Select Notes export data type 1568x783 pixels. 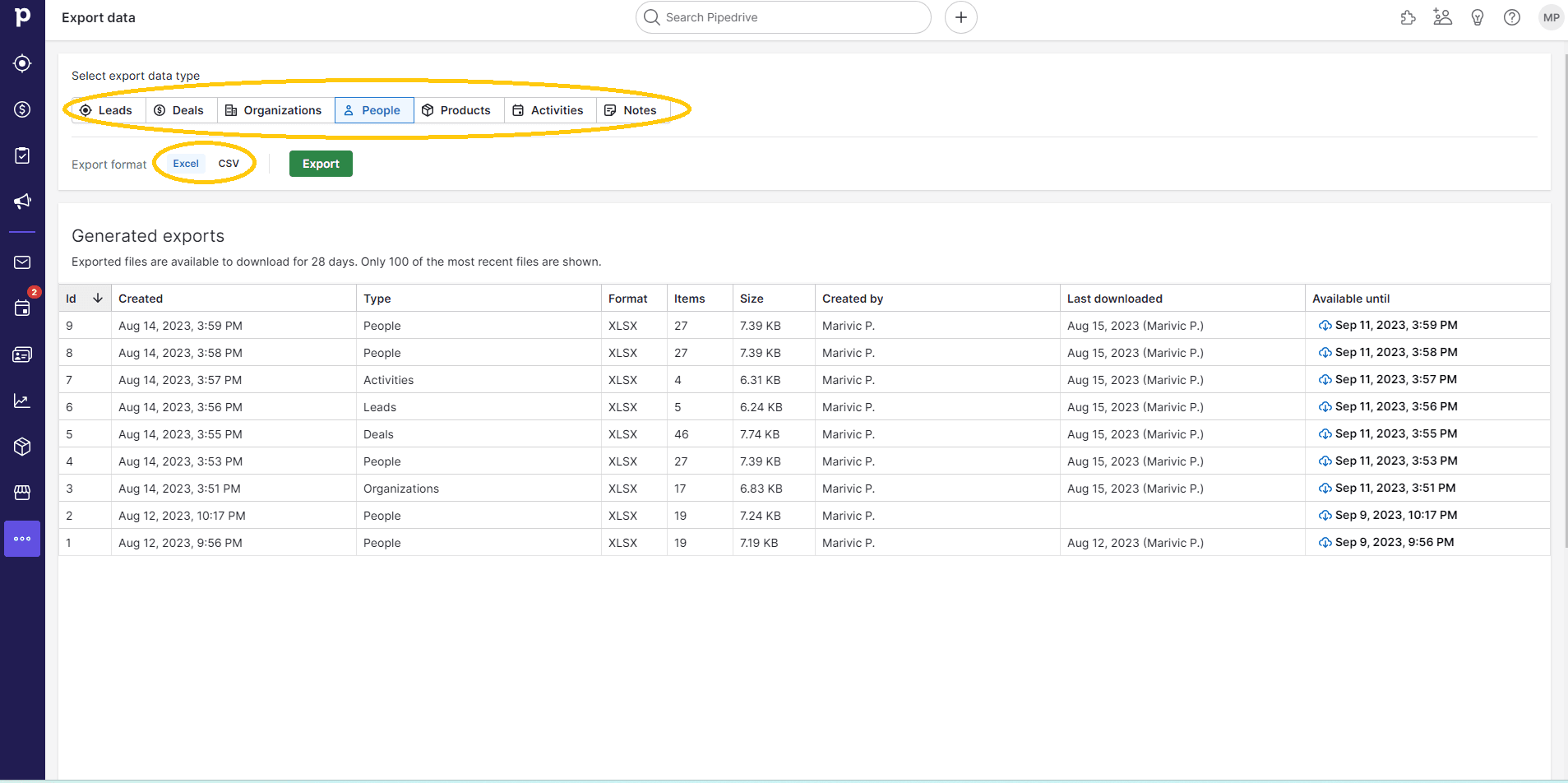(633, 110)
